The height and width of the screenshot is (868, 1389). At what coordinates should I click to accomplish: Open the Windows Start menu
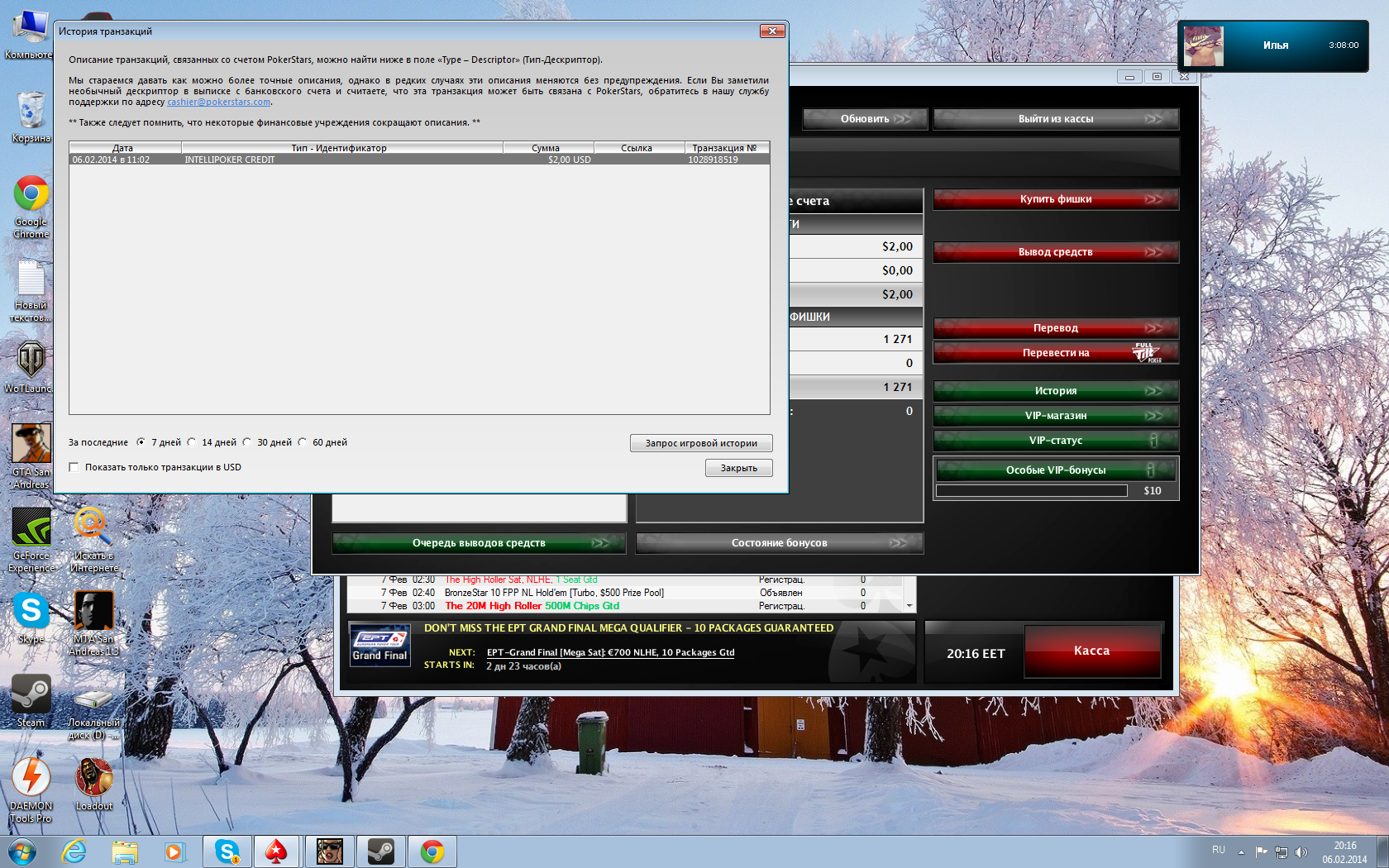click(x=22, y=851)
